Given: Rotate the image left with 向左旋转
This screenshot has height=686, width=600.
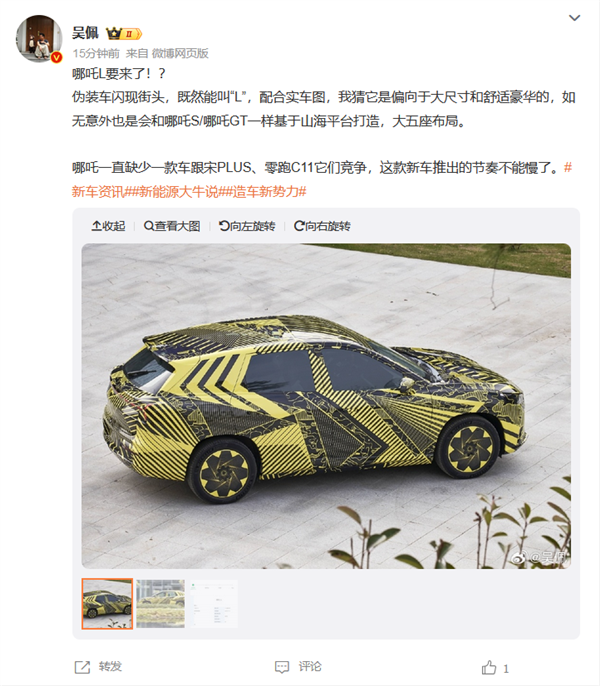Looking at the screenshot, I should (247, 226).
